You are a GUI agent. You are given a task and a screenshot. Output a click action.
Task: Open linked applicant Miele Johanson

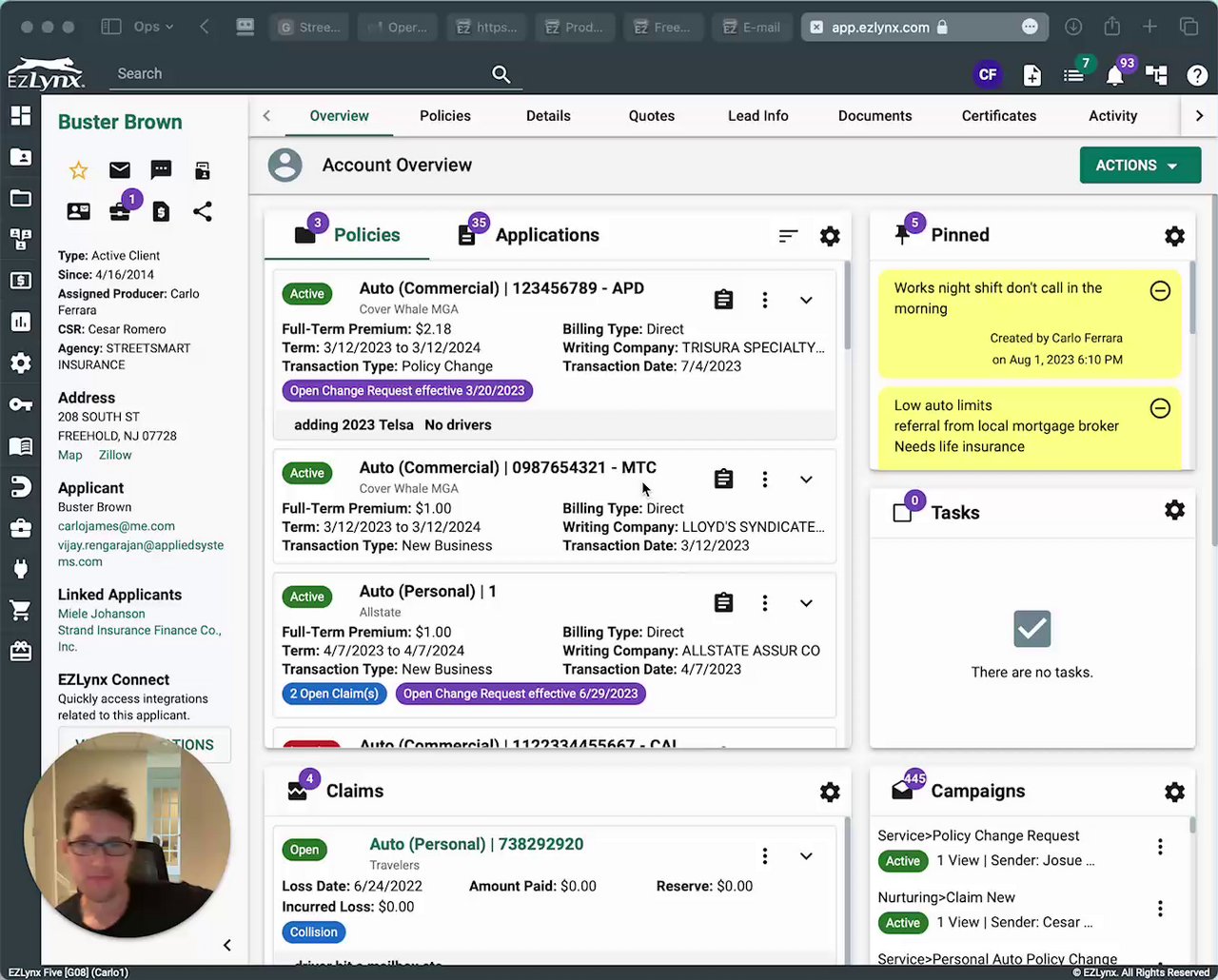[102, 614]
